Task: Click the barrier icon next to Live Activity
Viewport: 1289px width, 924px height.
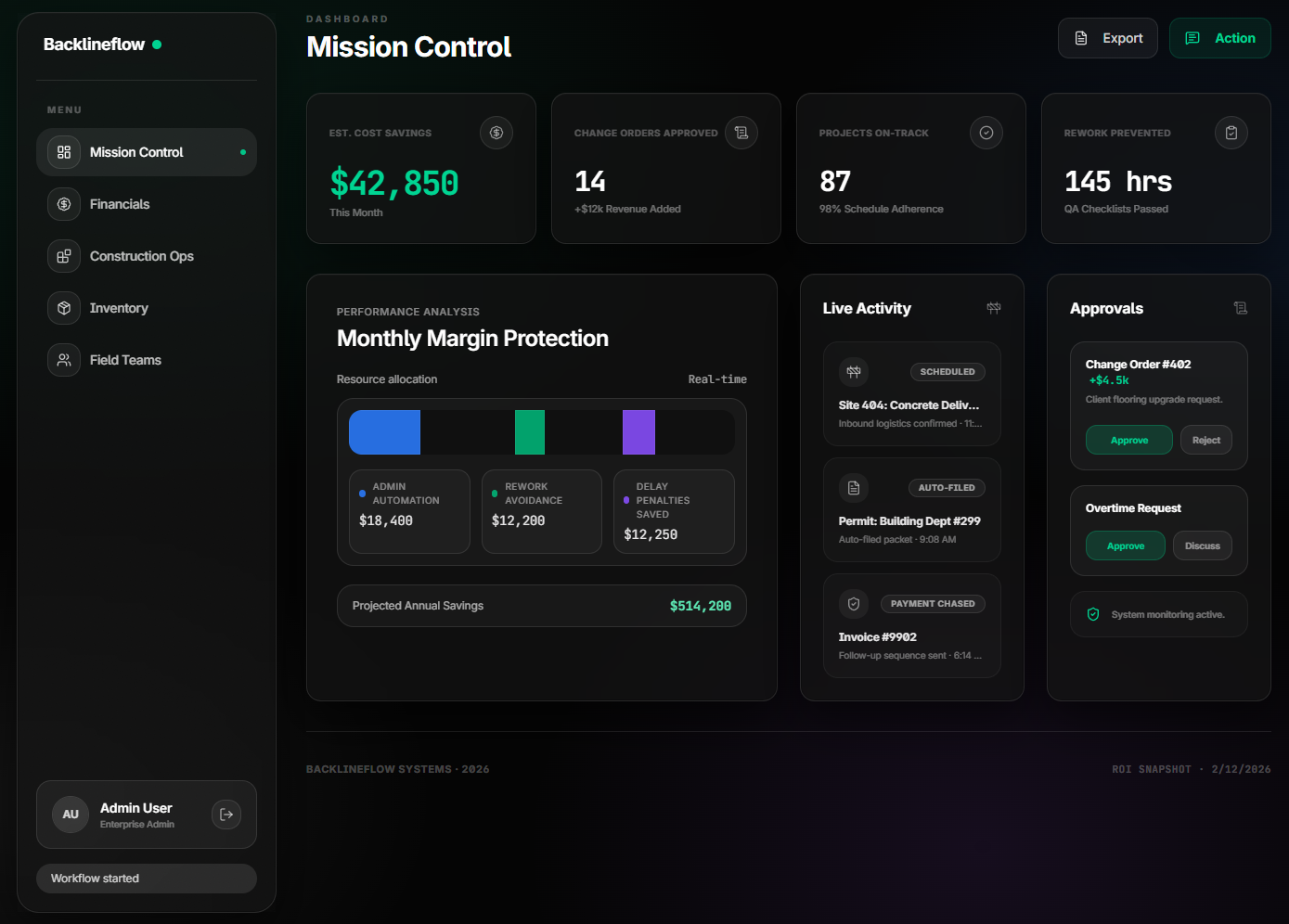Action: [994, 307]
